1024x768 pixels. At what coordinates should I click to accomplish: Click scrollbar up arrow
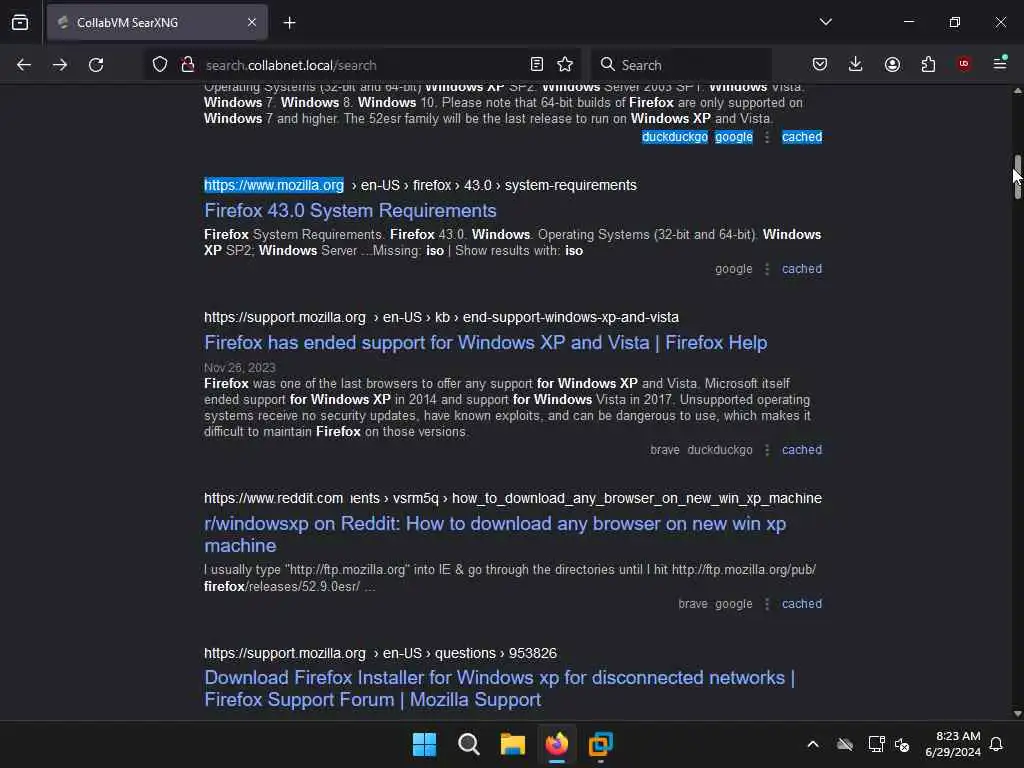[1017, 91]
